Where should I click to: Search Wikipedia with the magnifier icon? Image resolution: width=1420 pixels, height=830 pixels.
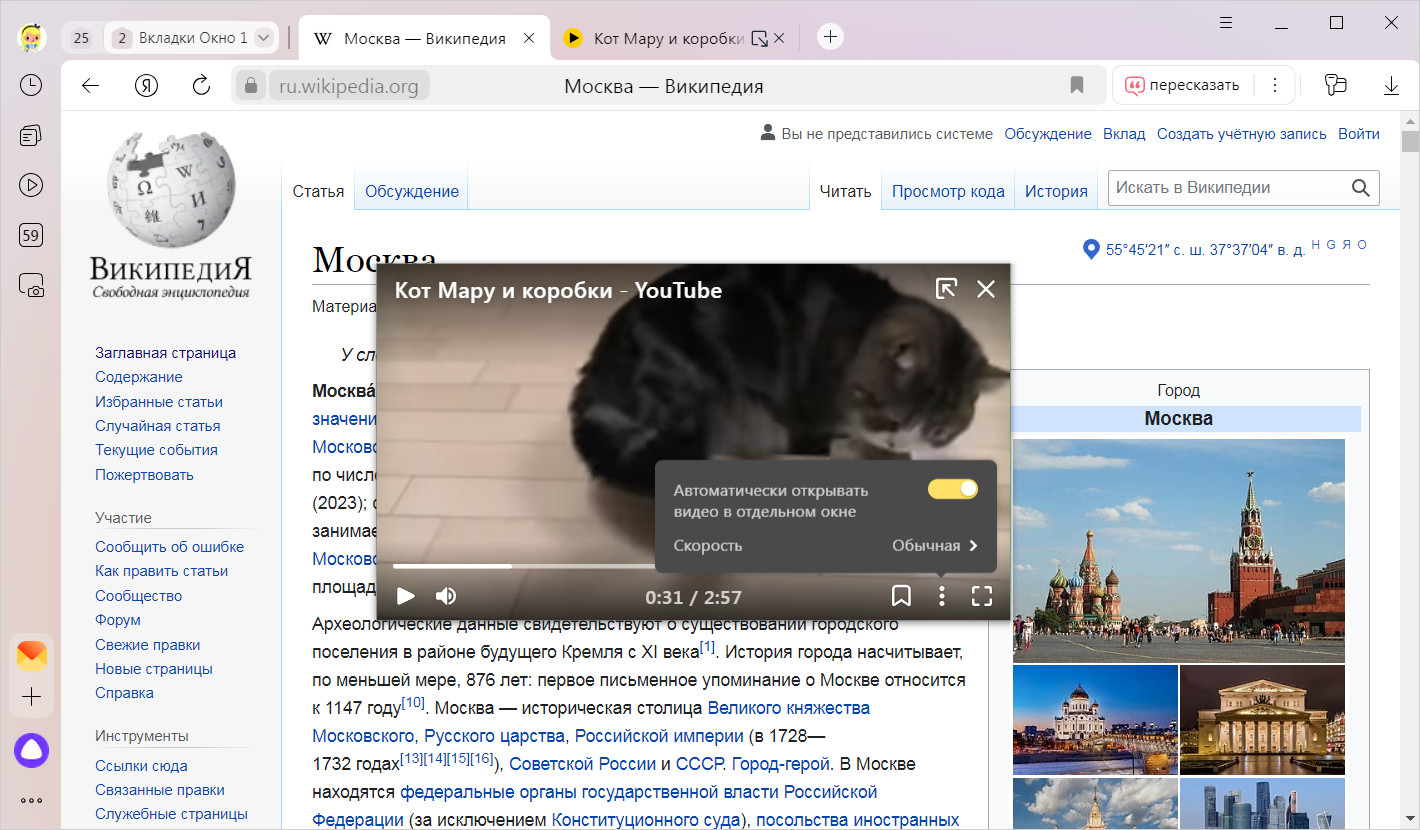(x=1360, y=188)
